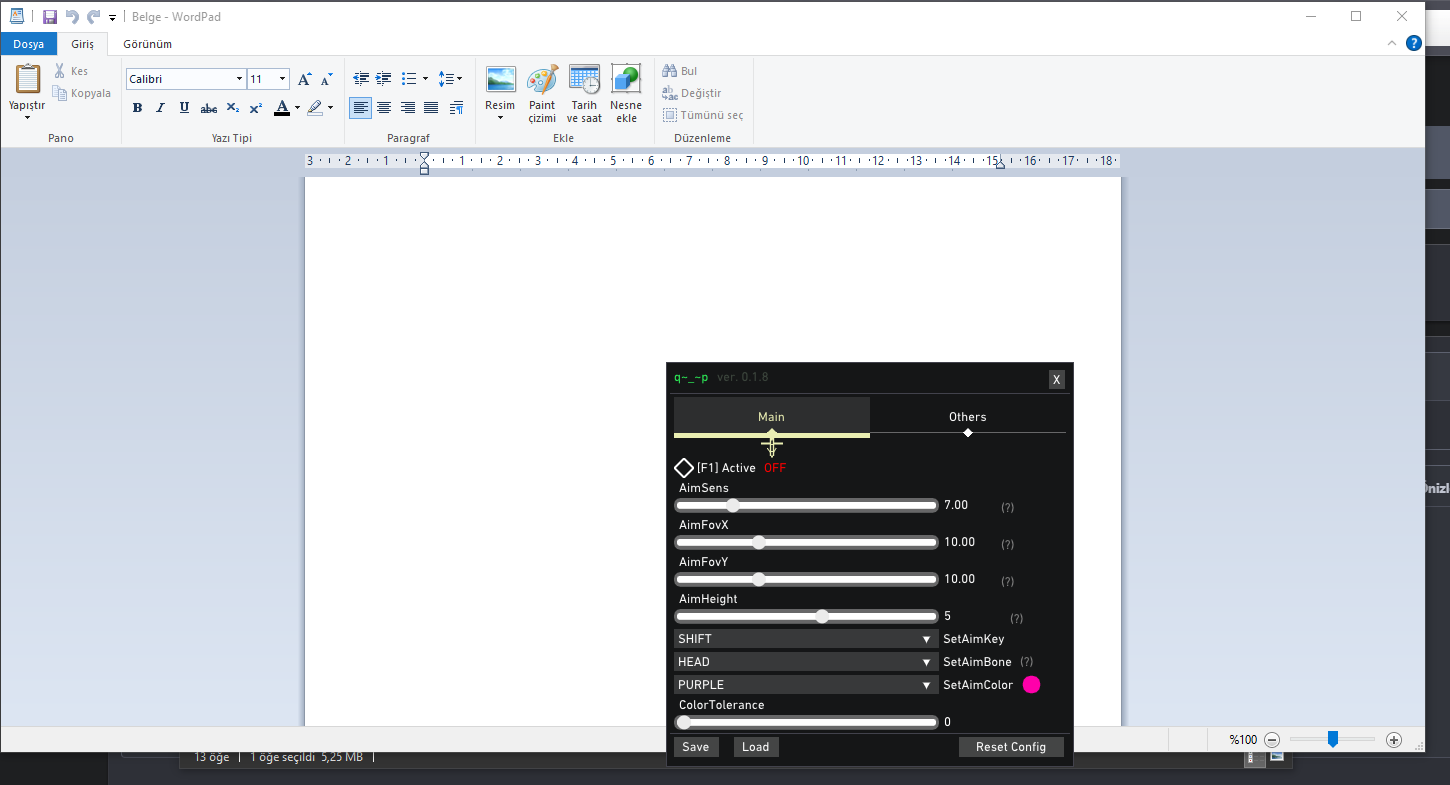Toggle bold formatting
Screen dimensions: 1450x785
[137, 108]
